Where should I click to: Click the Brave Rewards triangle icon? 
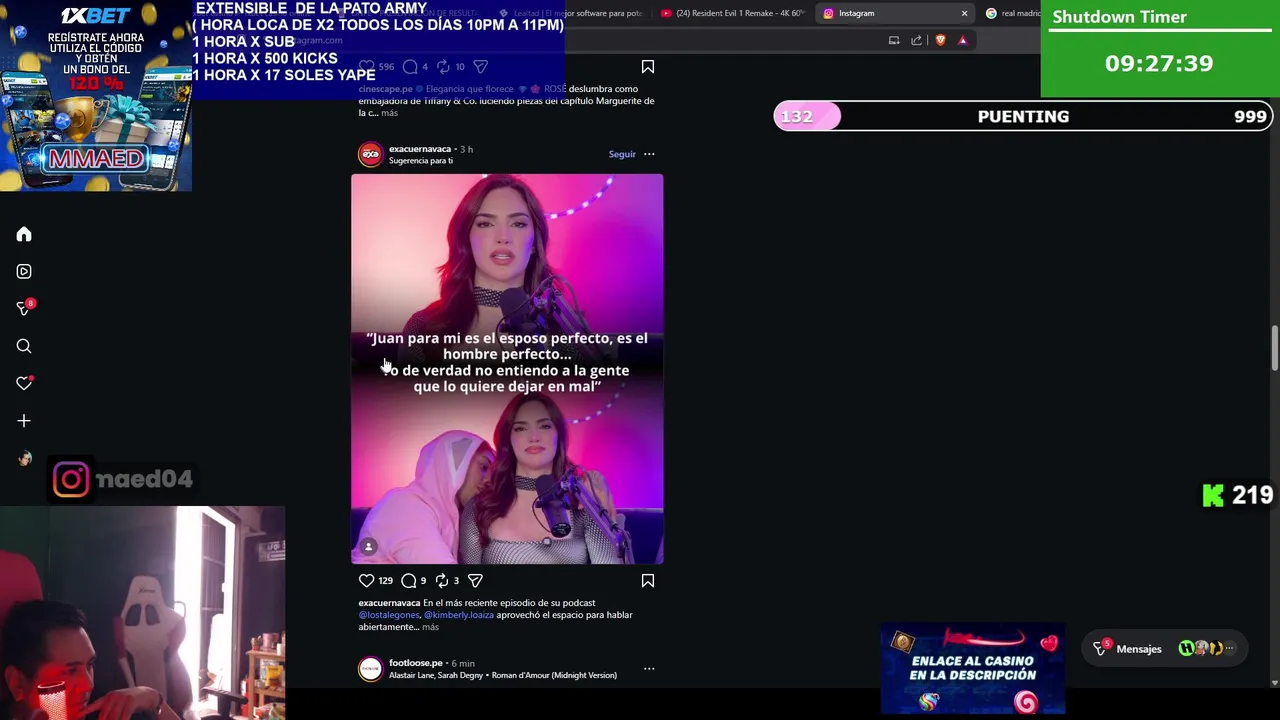tap(963, 40)
